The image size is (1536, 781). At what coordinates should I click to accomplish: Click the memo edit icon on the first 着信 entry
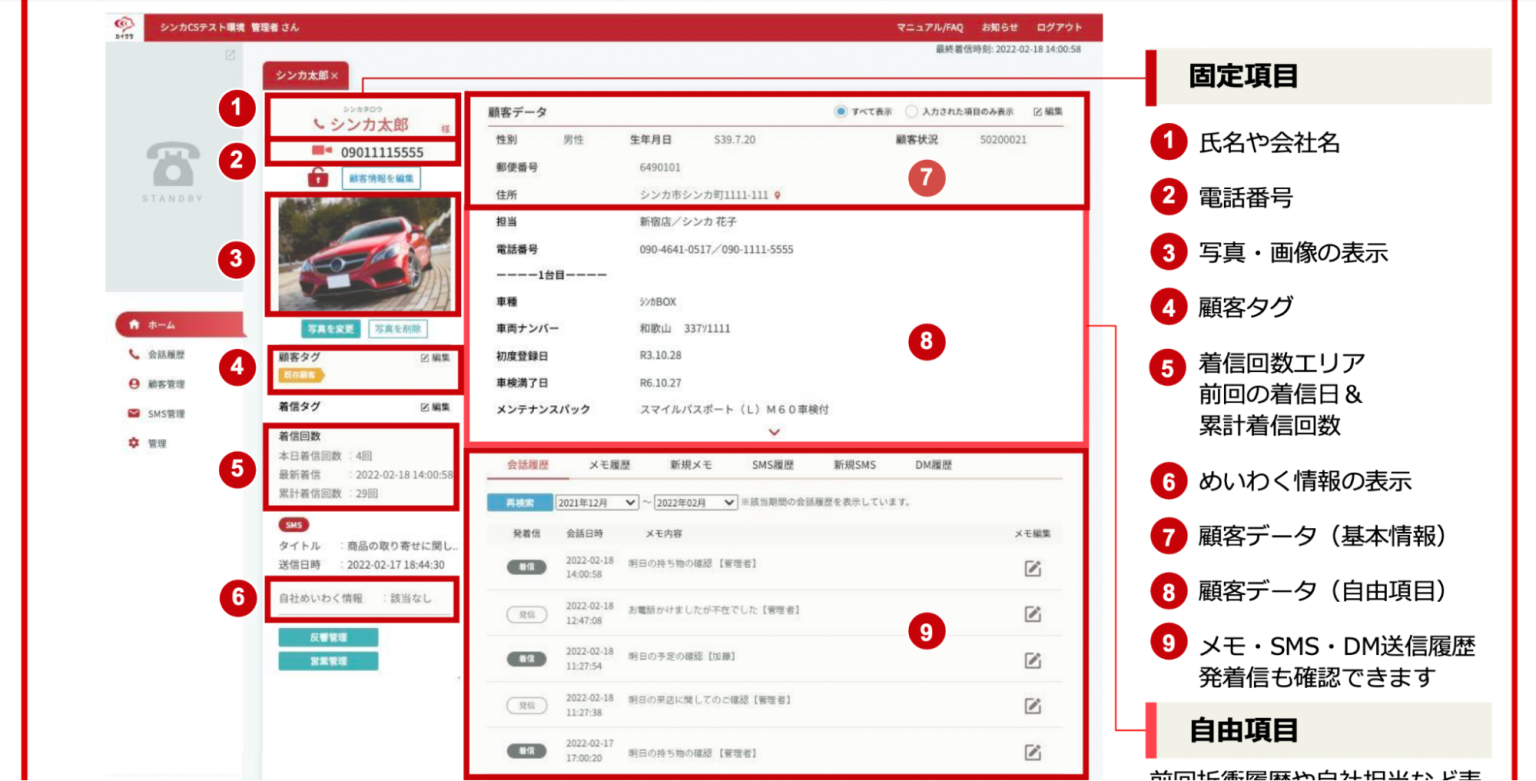(x=1034, y=568)
